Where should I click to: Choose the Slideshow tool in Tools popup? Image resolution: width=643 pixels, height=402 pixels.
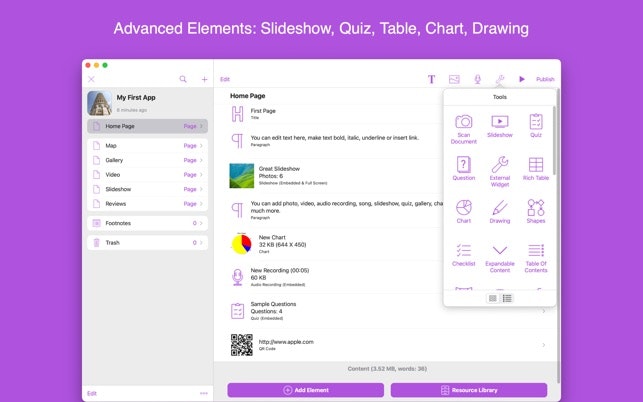click(x=499, y=126)
